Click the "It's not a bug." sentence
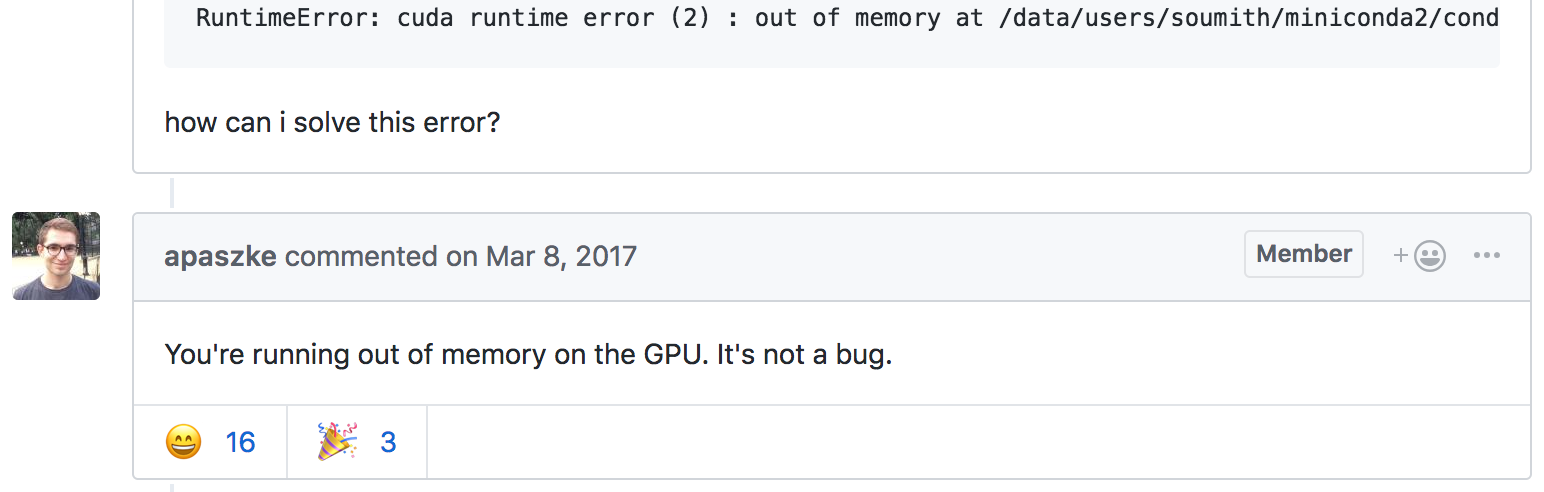 click(x=804, y=355)
